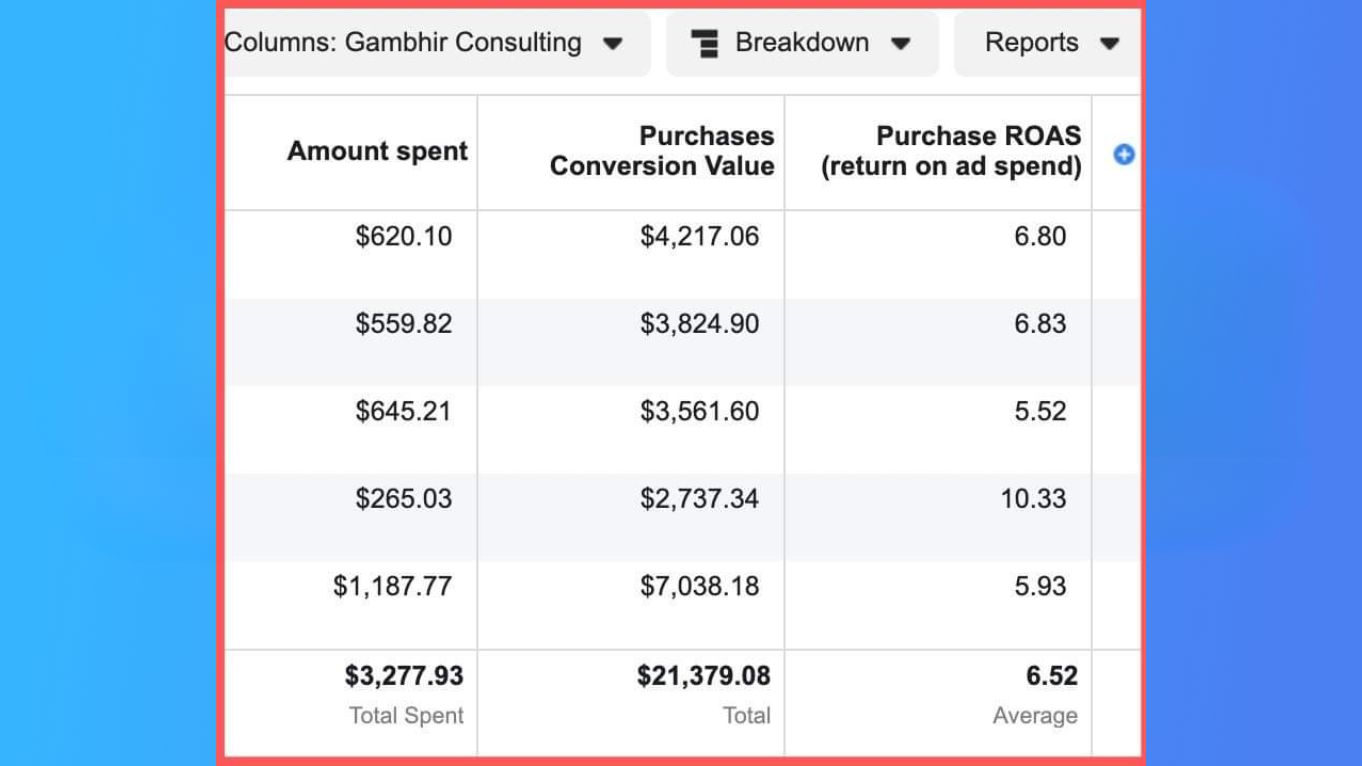This screenshot has height=766, width=1362.
Task: Click the $7,038.18 conversion value cell
Action: click(699, 586)
